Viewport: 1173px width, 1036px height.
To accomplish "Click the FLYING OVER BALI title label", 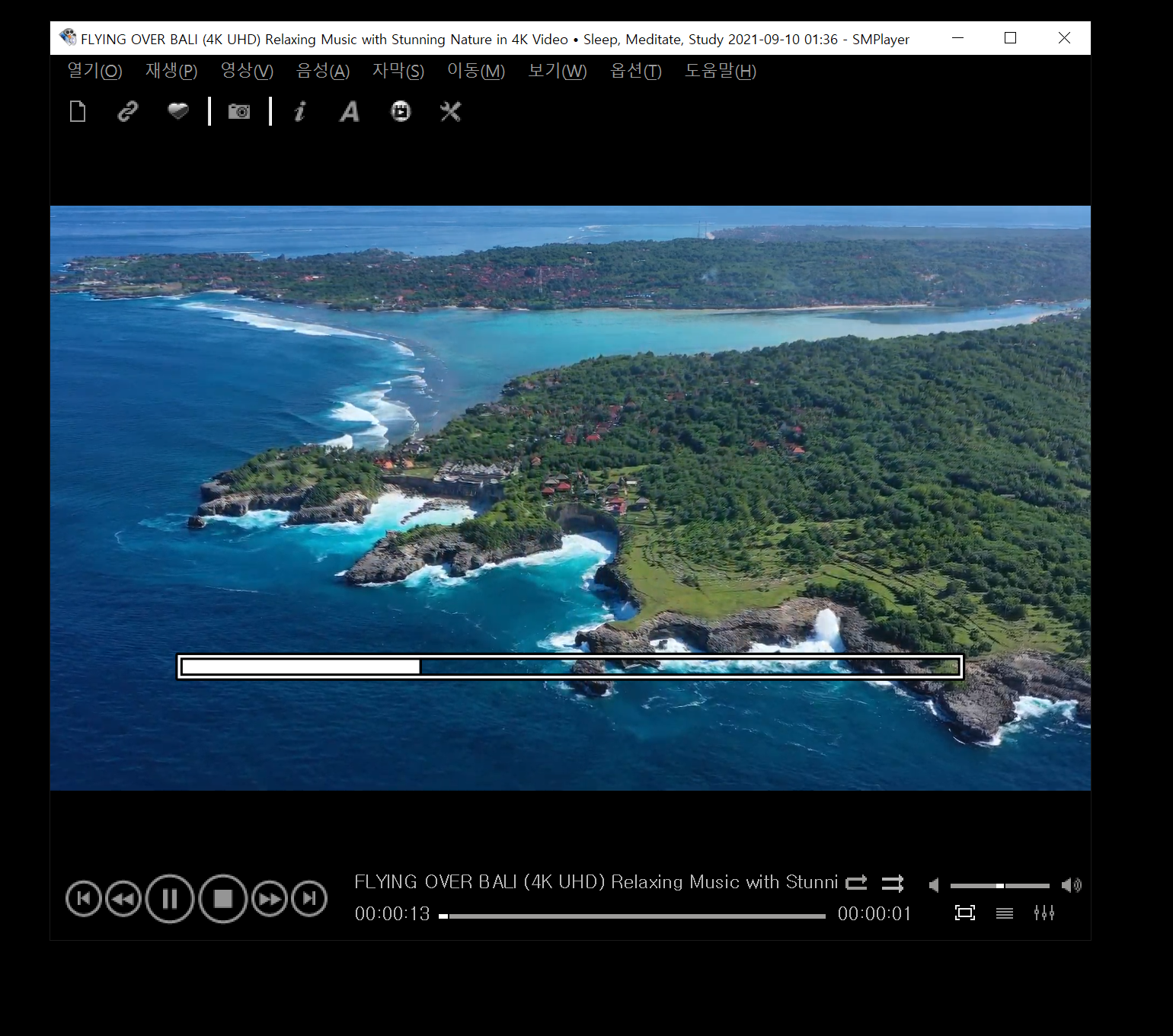I will point(596,882).
